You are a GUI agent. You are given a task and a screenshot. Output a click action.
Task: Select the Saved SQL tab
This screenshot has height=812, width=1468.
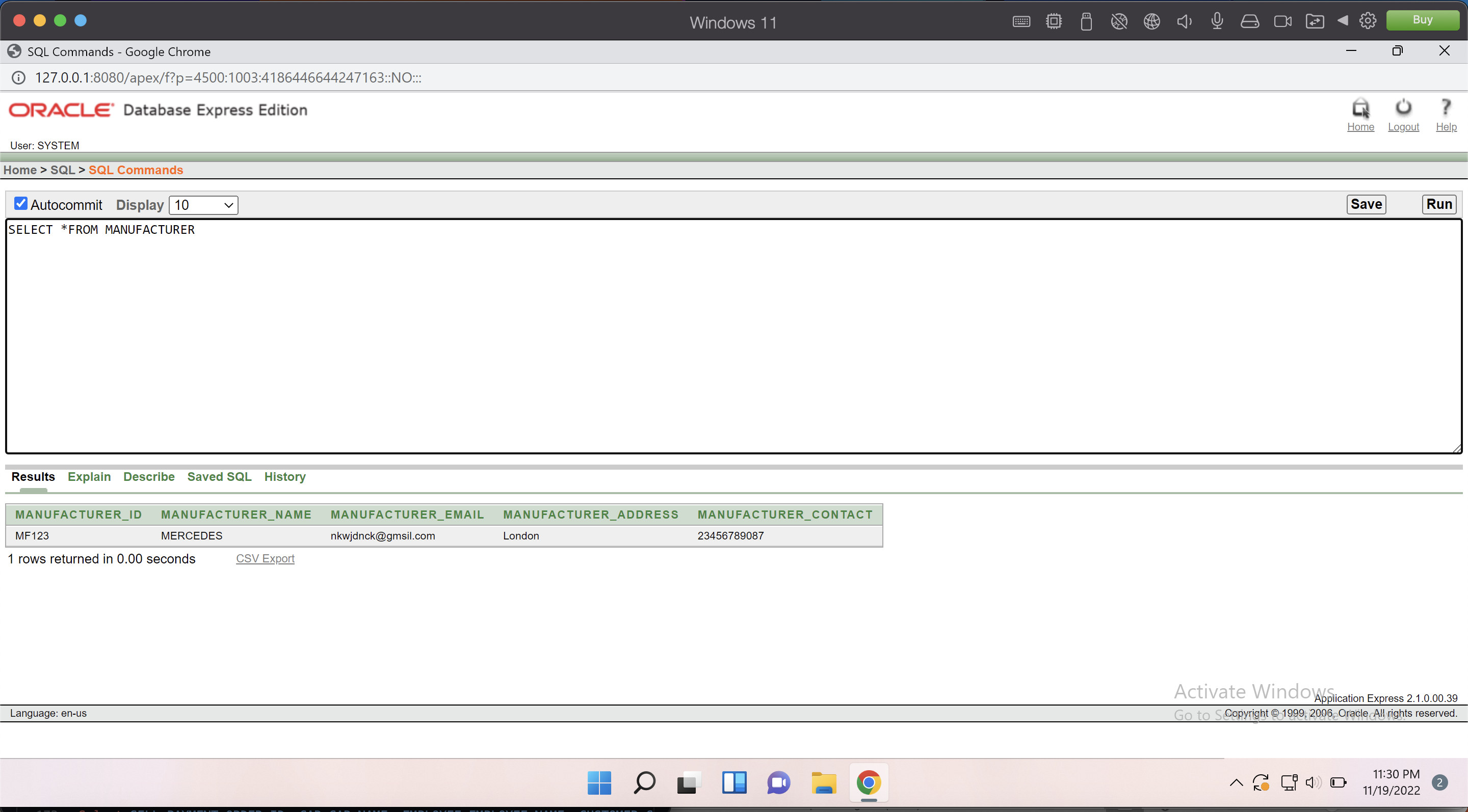tap(219, 477)
